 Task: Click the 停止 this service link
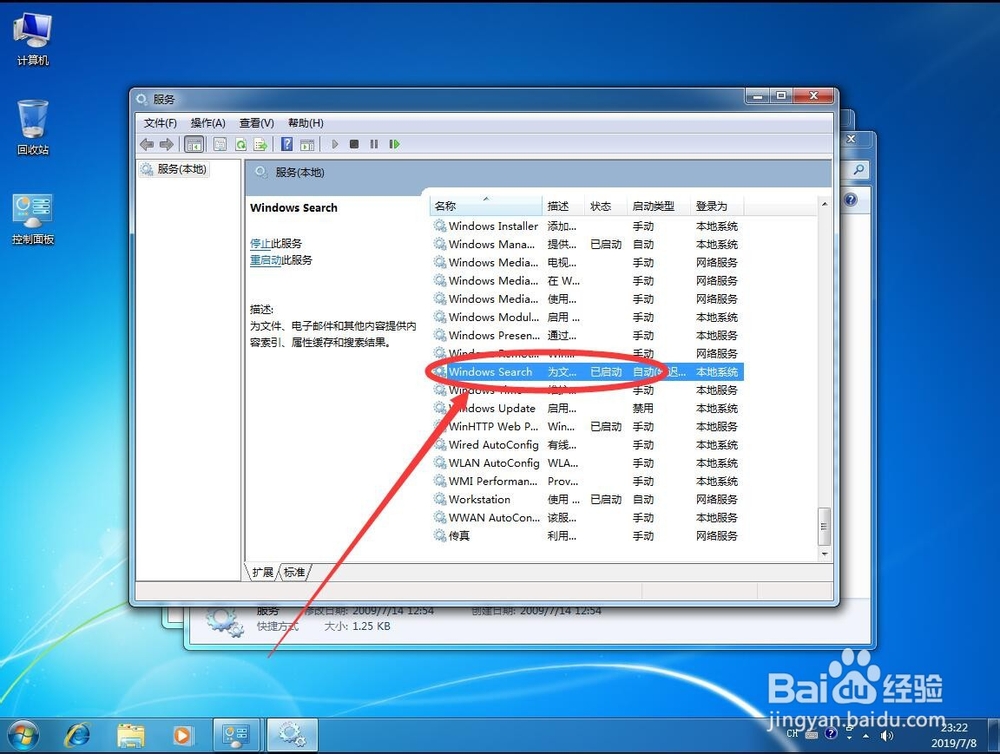point(264,242)
